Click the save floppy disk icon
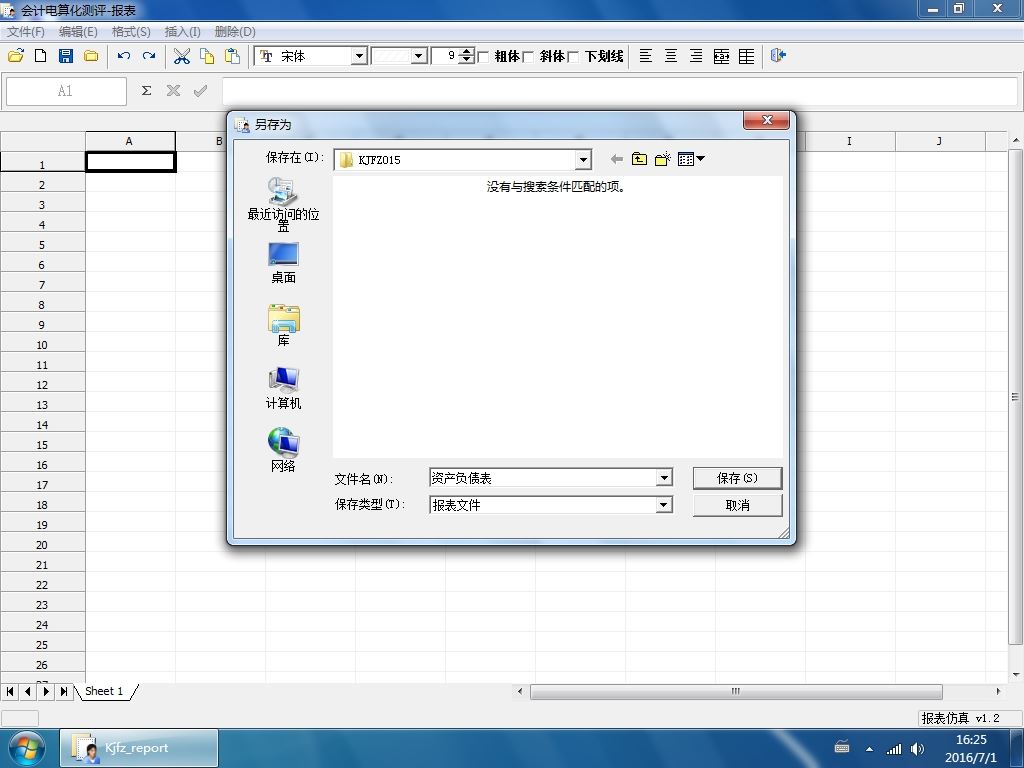Screen dimensions: 1024x768 [x=66, y=56]
